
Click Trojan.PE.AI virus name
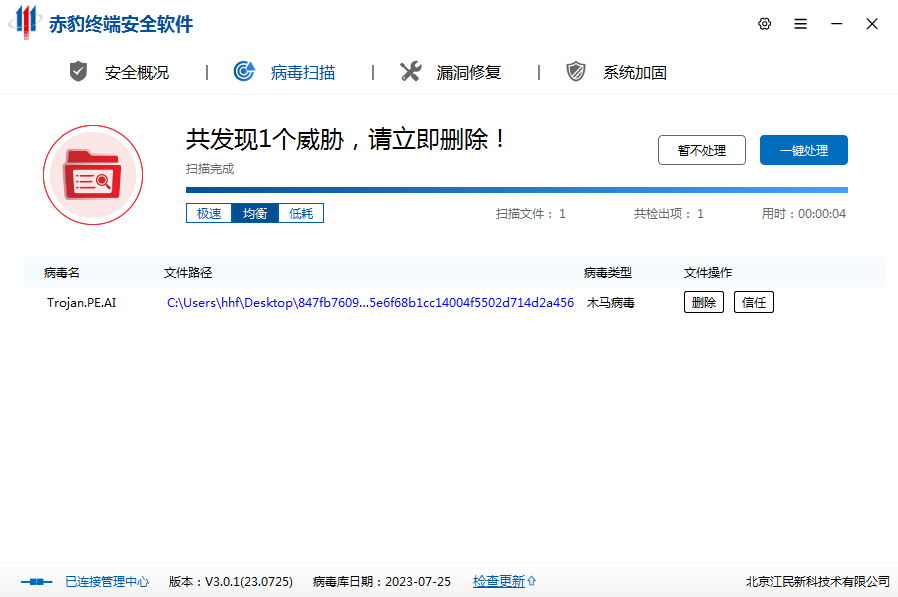[x=81, y=303]
